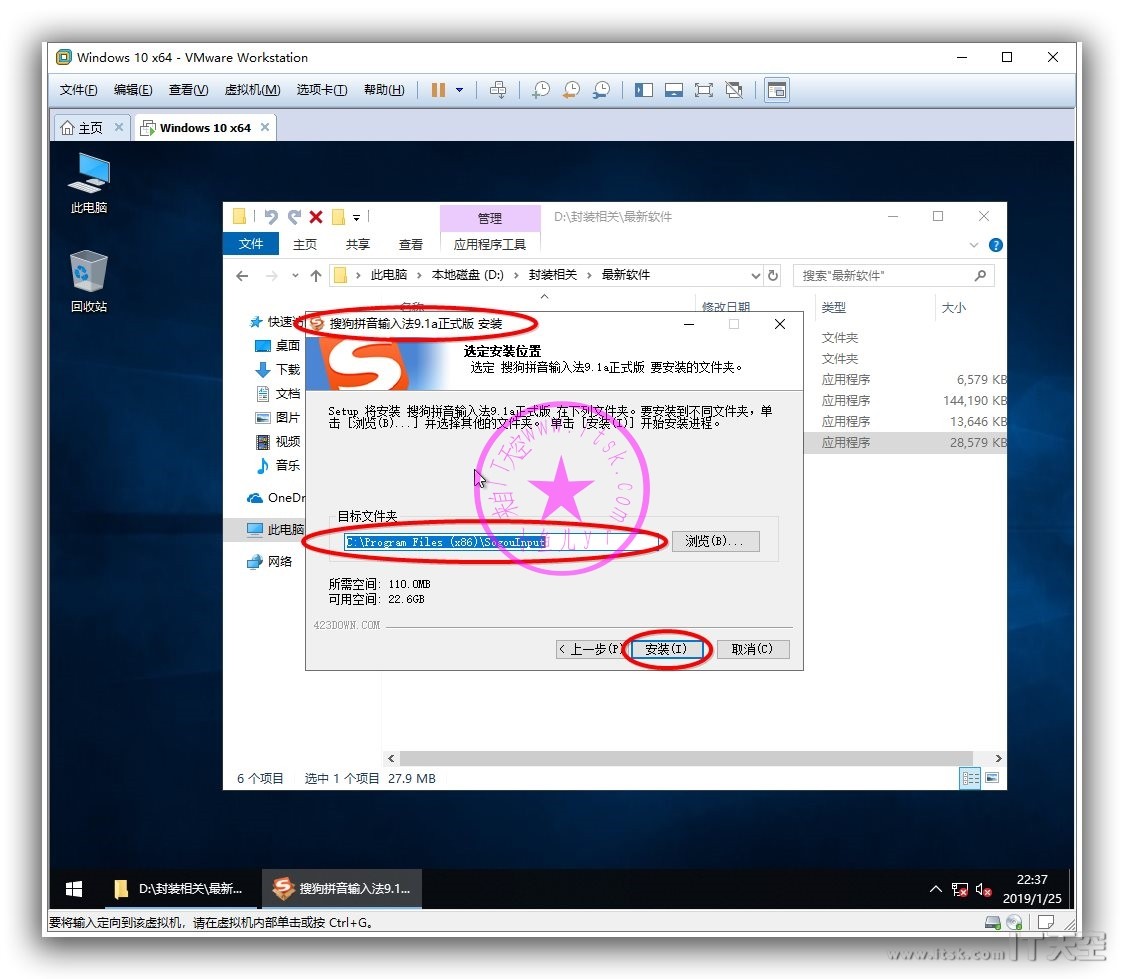Toggle the VMware console view button
The image size is (1124, 979).
777,90
